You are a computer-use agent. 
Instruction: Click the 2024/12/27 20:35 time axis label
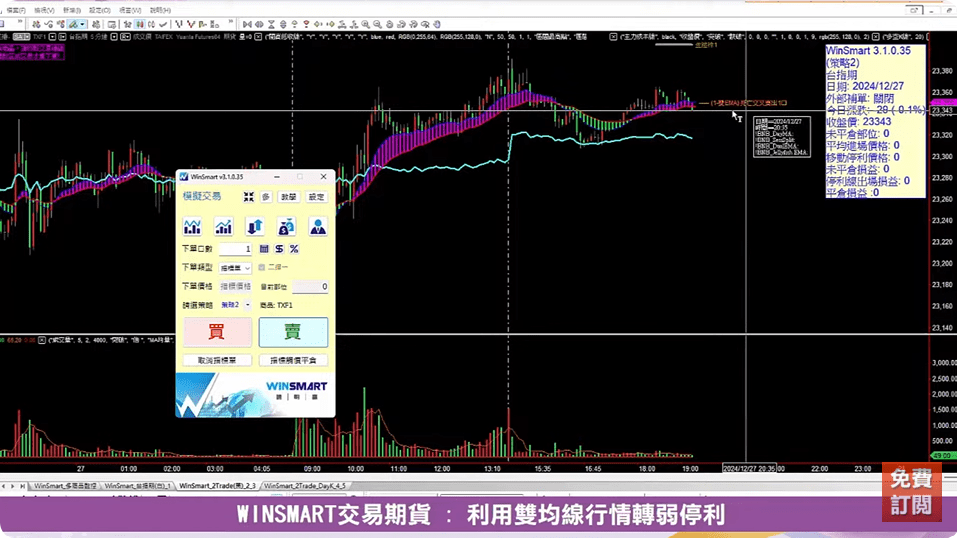749,468
